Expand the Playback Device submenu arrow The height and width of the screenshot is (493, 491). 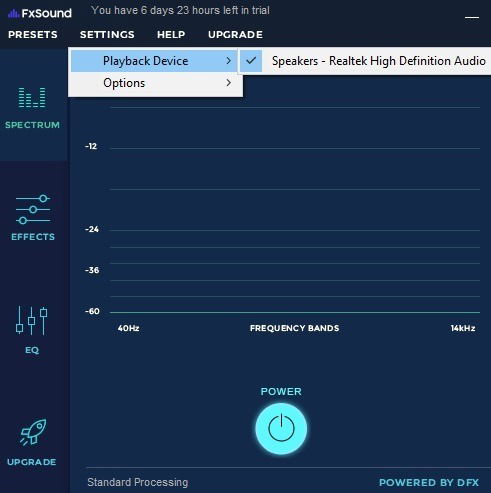[228, 61]
